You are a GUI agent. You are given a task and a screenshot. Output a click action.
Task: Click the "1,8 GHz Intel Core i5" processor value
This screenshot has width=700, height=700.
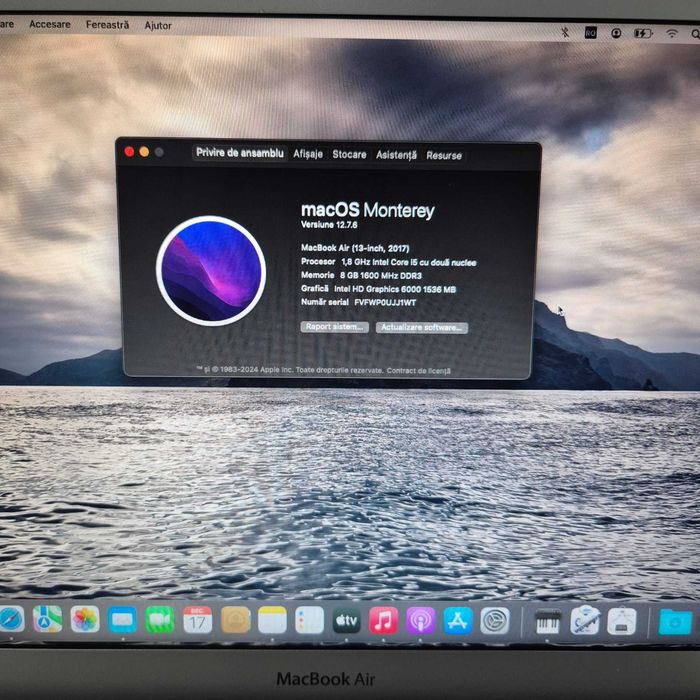coord(380,262)
